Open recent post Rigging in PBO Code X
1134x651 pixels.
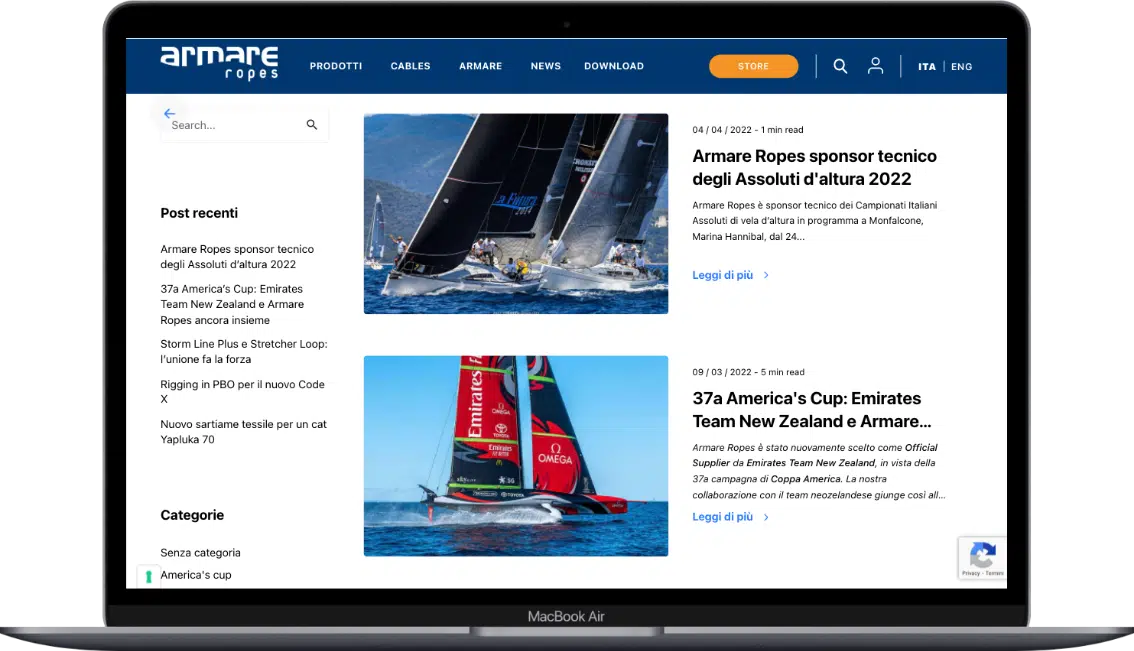pos(242,391)
